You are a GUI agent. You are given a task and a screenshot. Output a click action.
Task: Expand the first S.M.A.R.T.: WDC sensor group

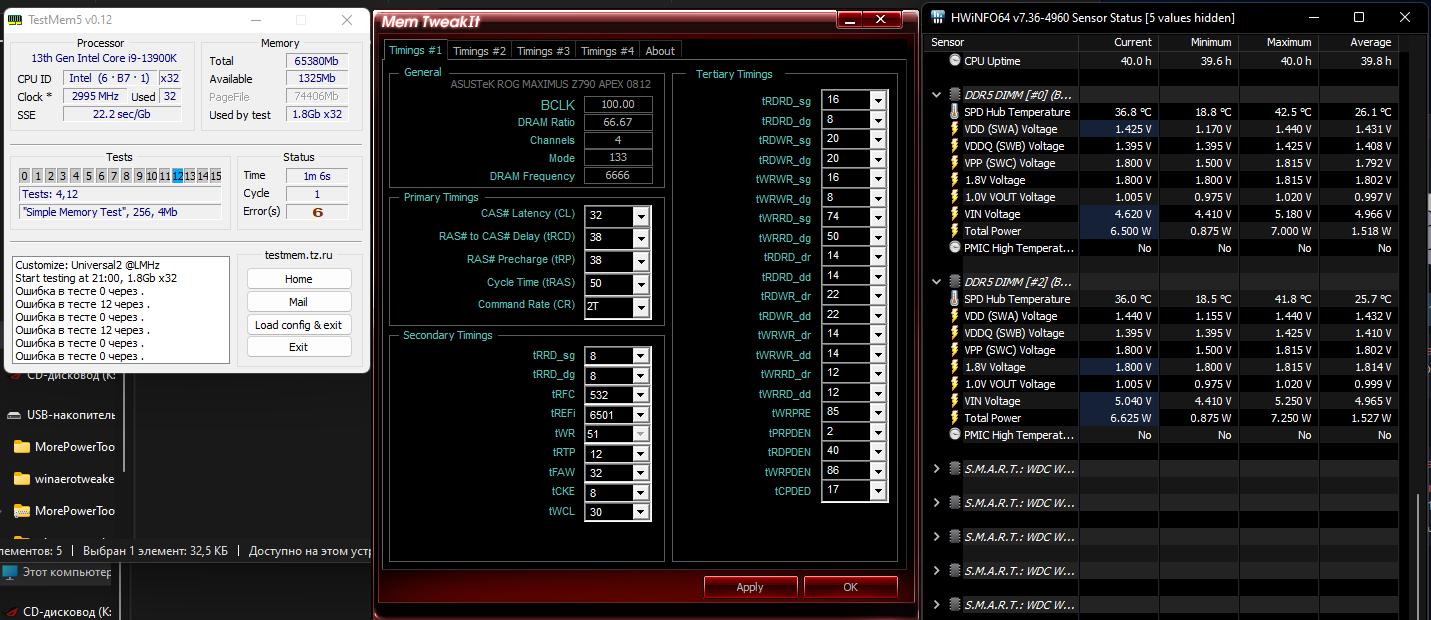coord(937,469)
